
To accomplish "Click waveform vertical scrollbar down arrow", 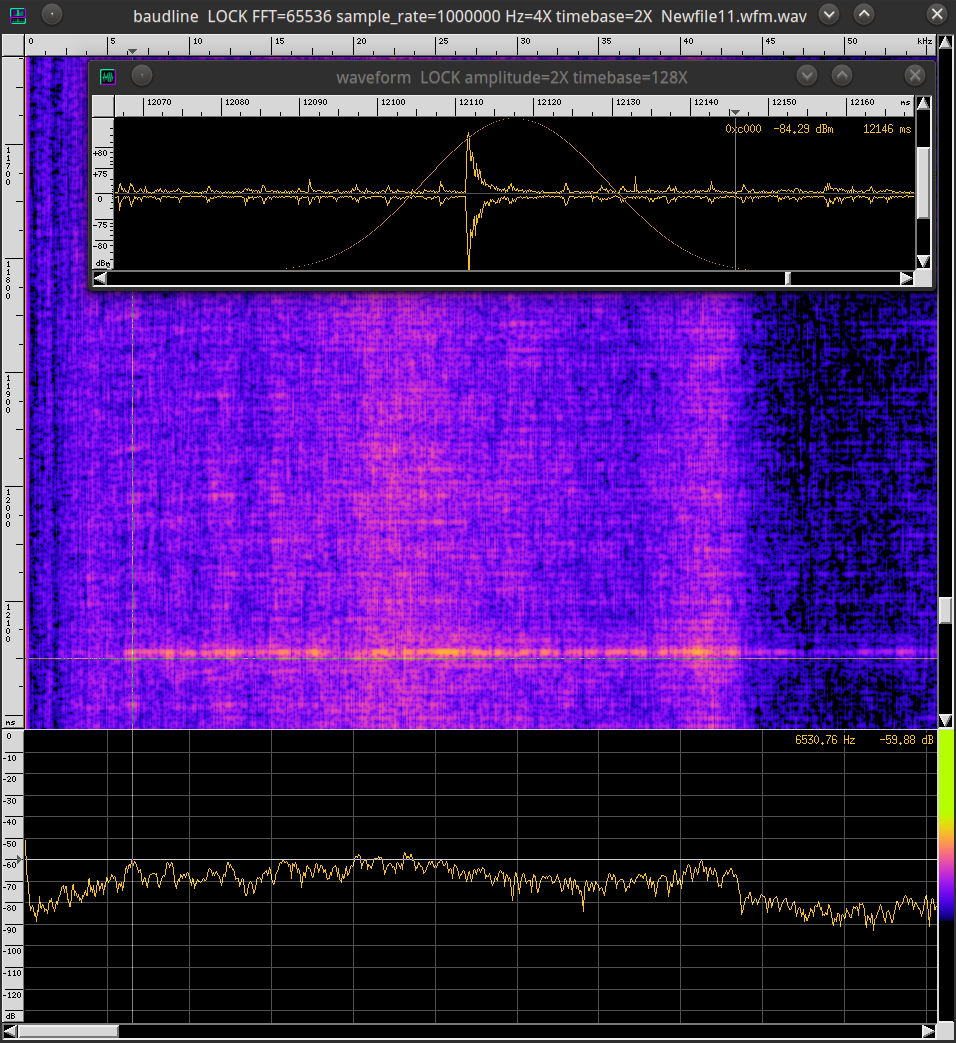I will [x=923, y=261].
